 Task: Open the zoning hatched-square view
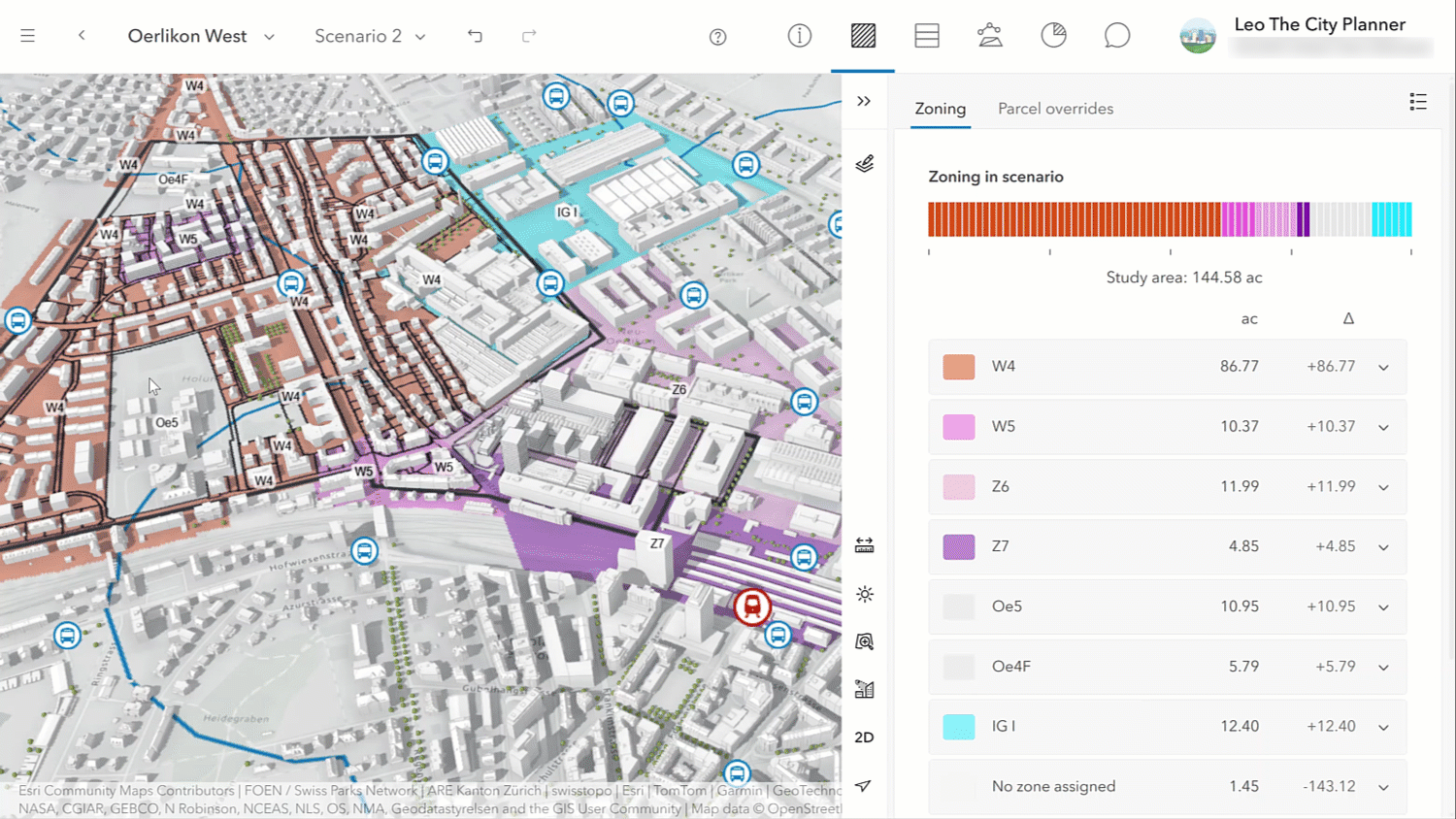pyautogui.click(x=862, y=36)
